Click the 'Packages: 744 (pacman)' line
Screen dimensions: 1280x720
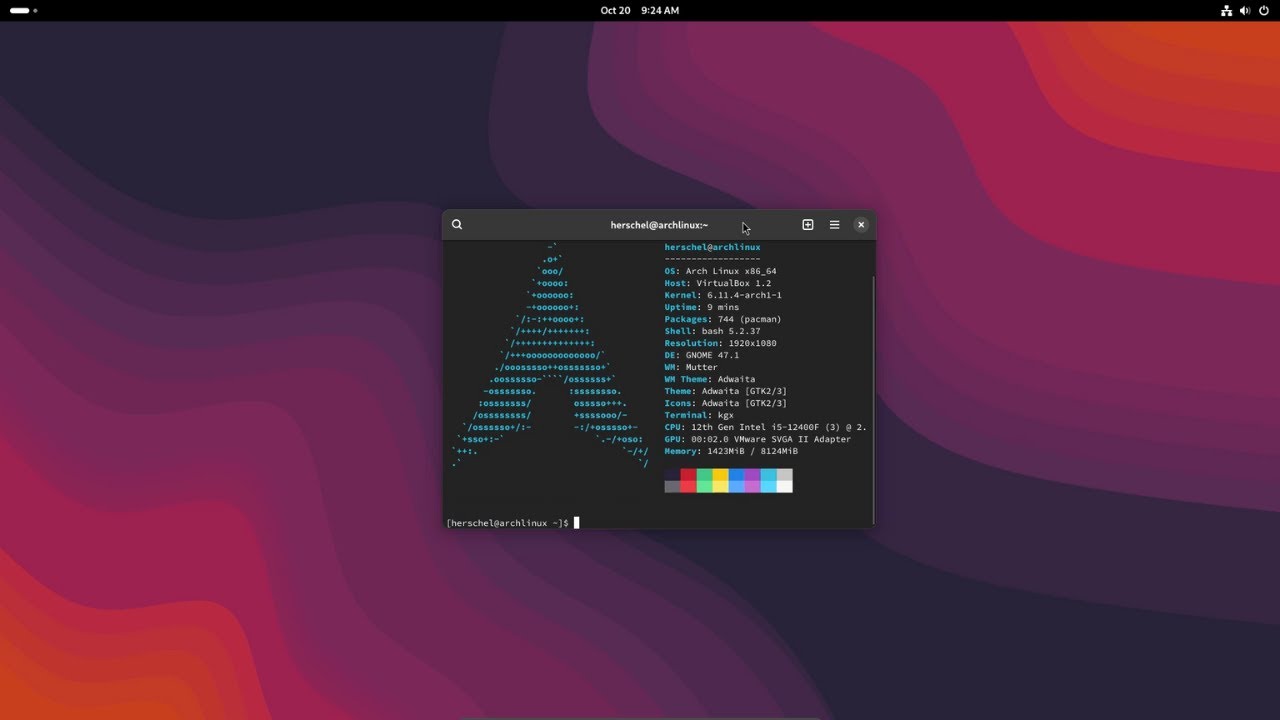723,319
